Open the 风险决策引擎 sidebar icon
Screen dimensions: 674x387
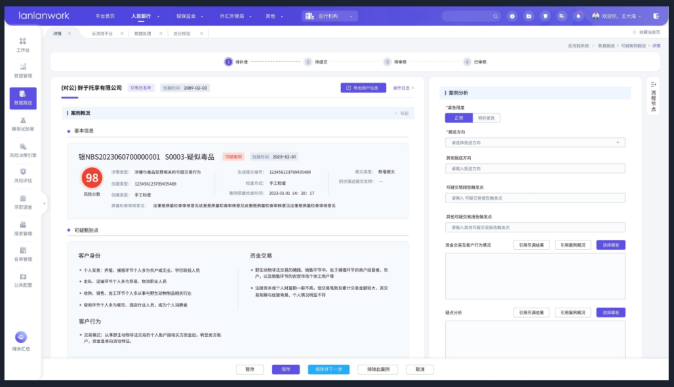click(23, 146)
